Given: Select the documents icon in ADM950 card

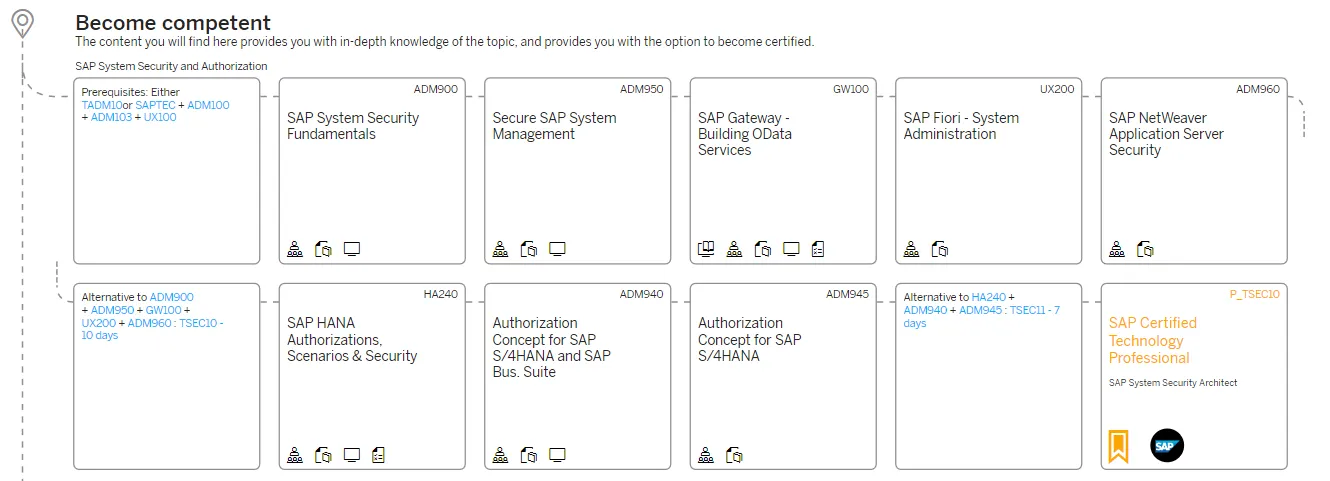Looking at the screenshot, I should pos(529,249).
